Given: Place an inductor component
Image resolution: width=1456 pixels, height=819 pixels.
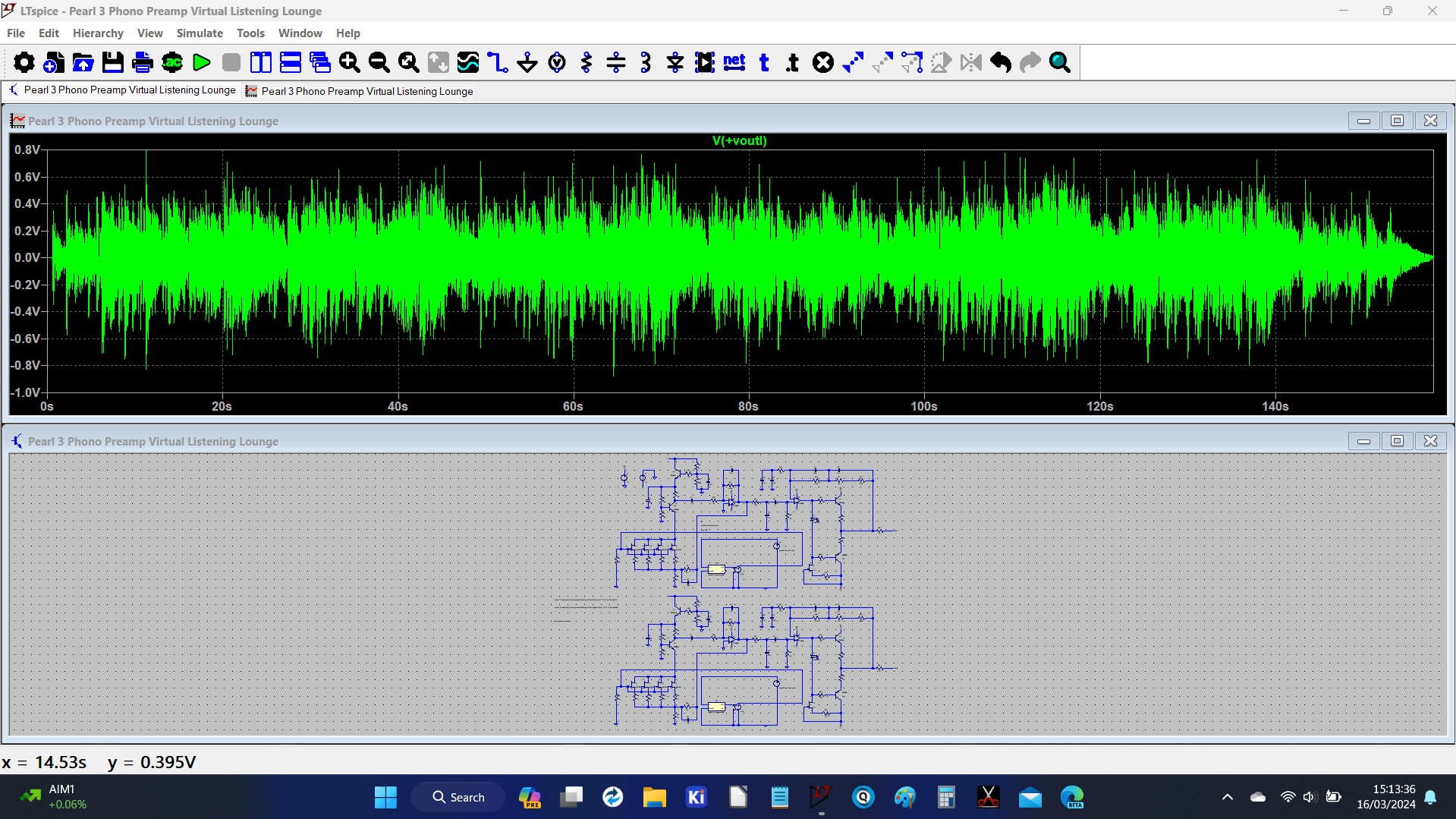Looking at the screenshot, I should point(646,62).
